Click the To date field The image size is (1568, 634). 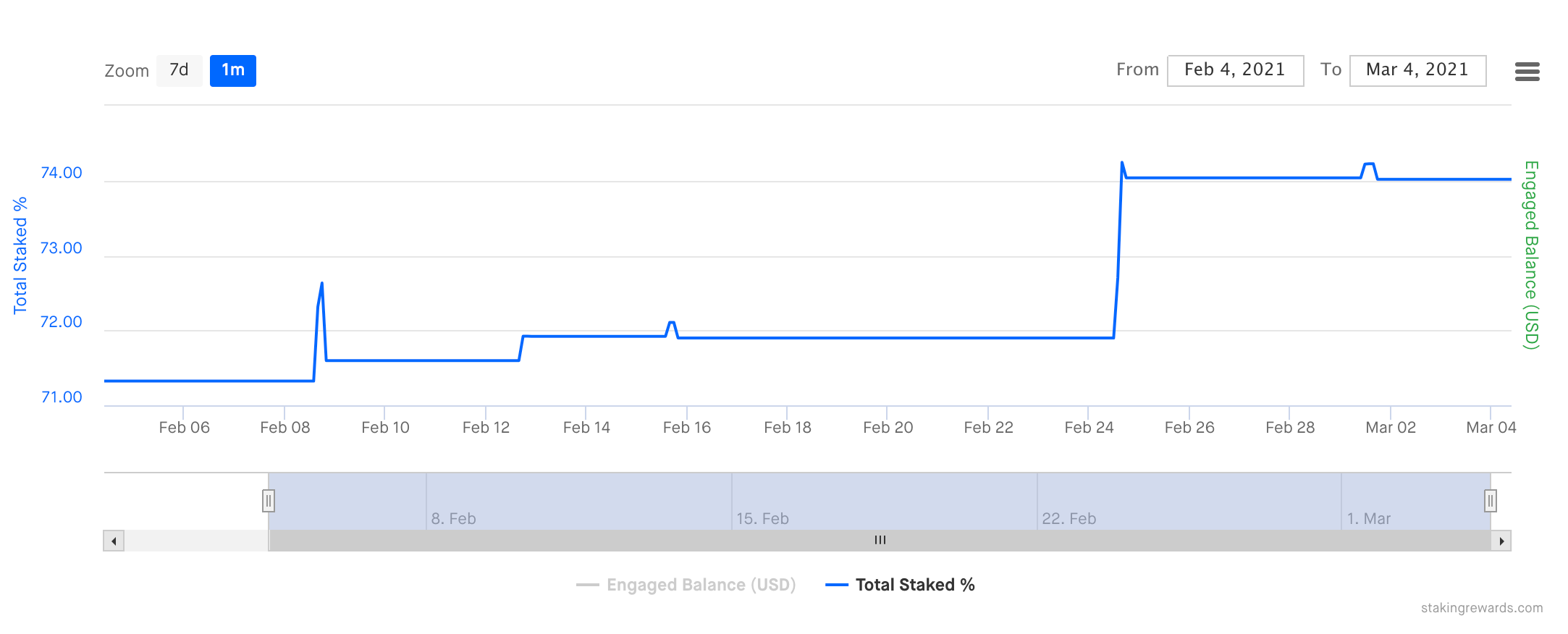[1417, 70]
